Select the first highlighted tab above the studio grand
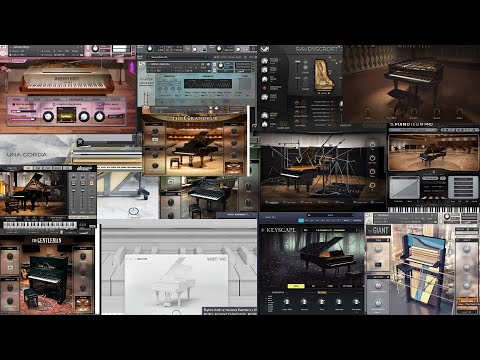This screenshot has width=480, height=360. (x=28, y=168)
